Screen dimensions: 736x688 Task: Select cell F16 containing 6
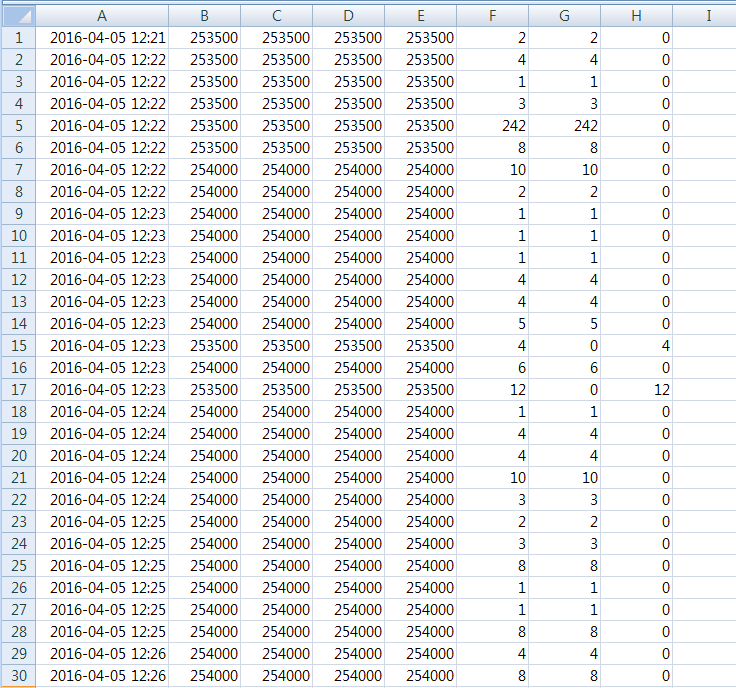pyautogui.click(x=492, y=368)
